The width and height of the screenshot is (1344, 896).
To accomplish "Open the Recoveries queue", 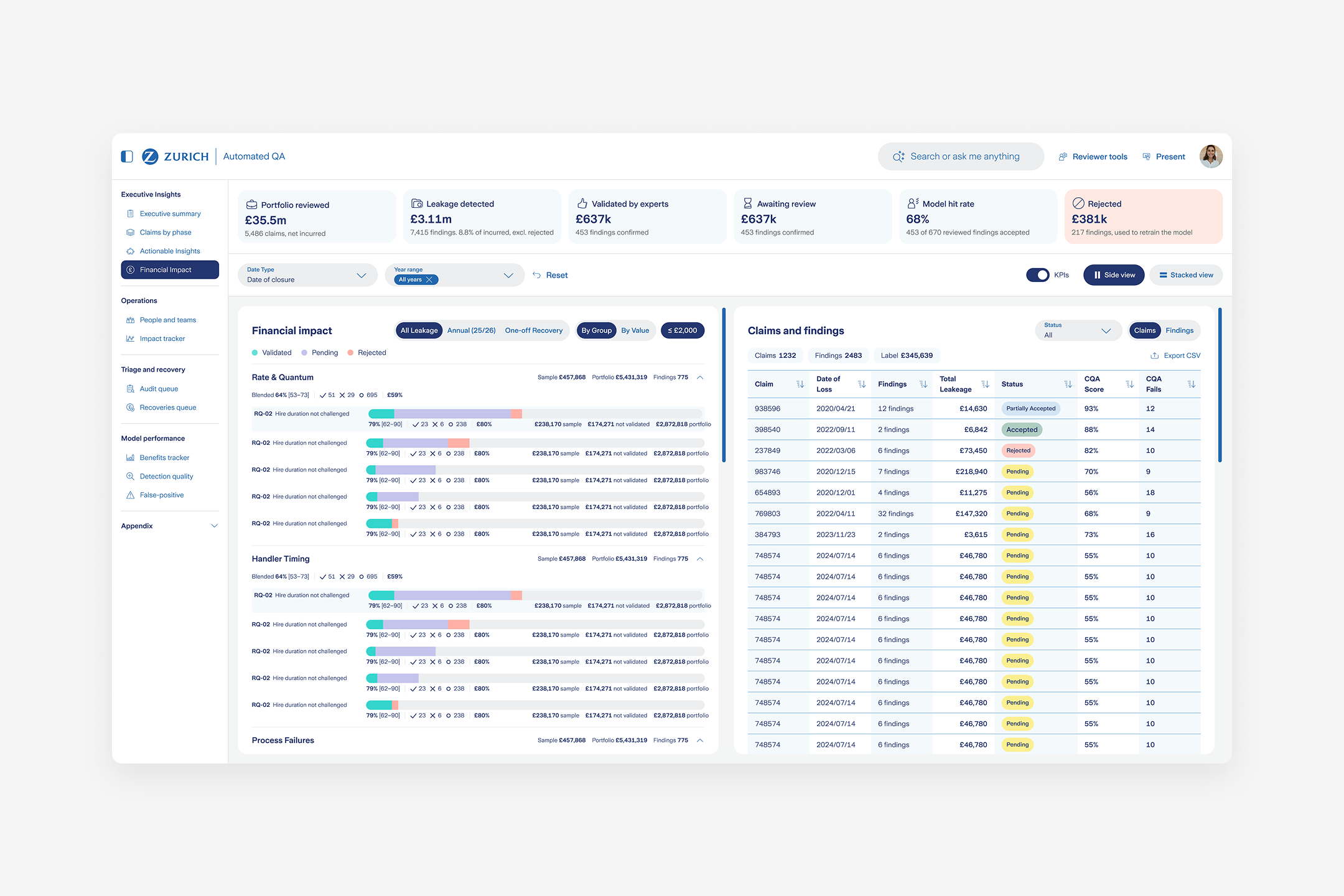I will (x=167, y=408).
